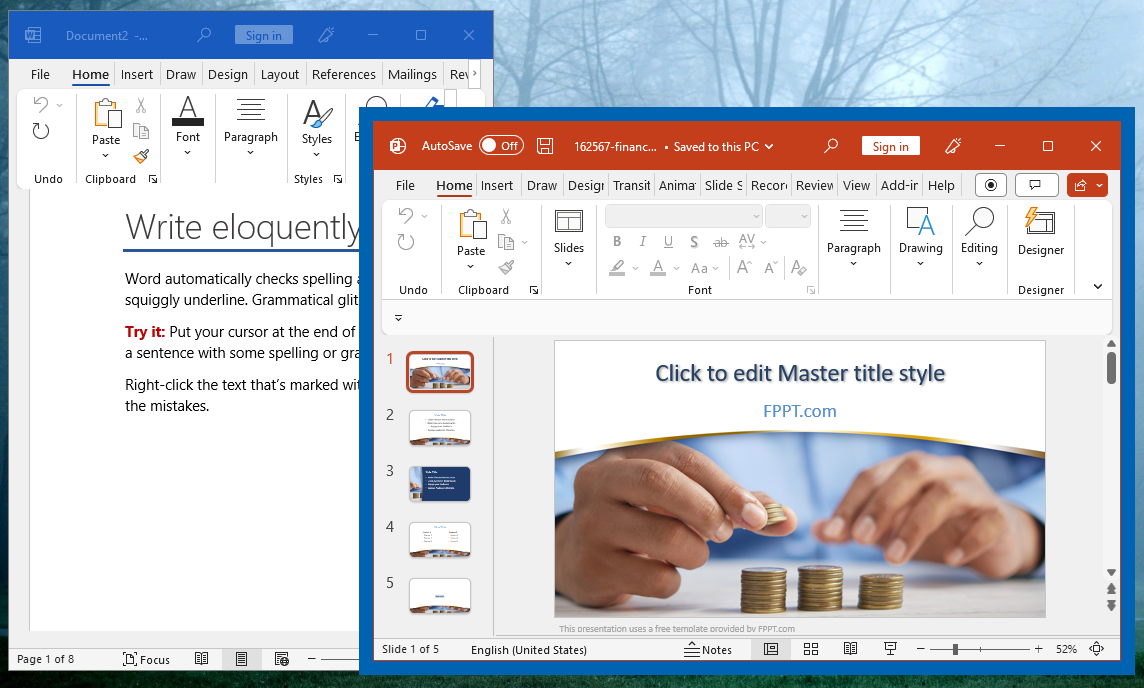This screenshot has width=1144, height=688.
Task: Open the font name combo box
Action: [684, 216]
